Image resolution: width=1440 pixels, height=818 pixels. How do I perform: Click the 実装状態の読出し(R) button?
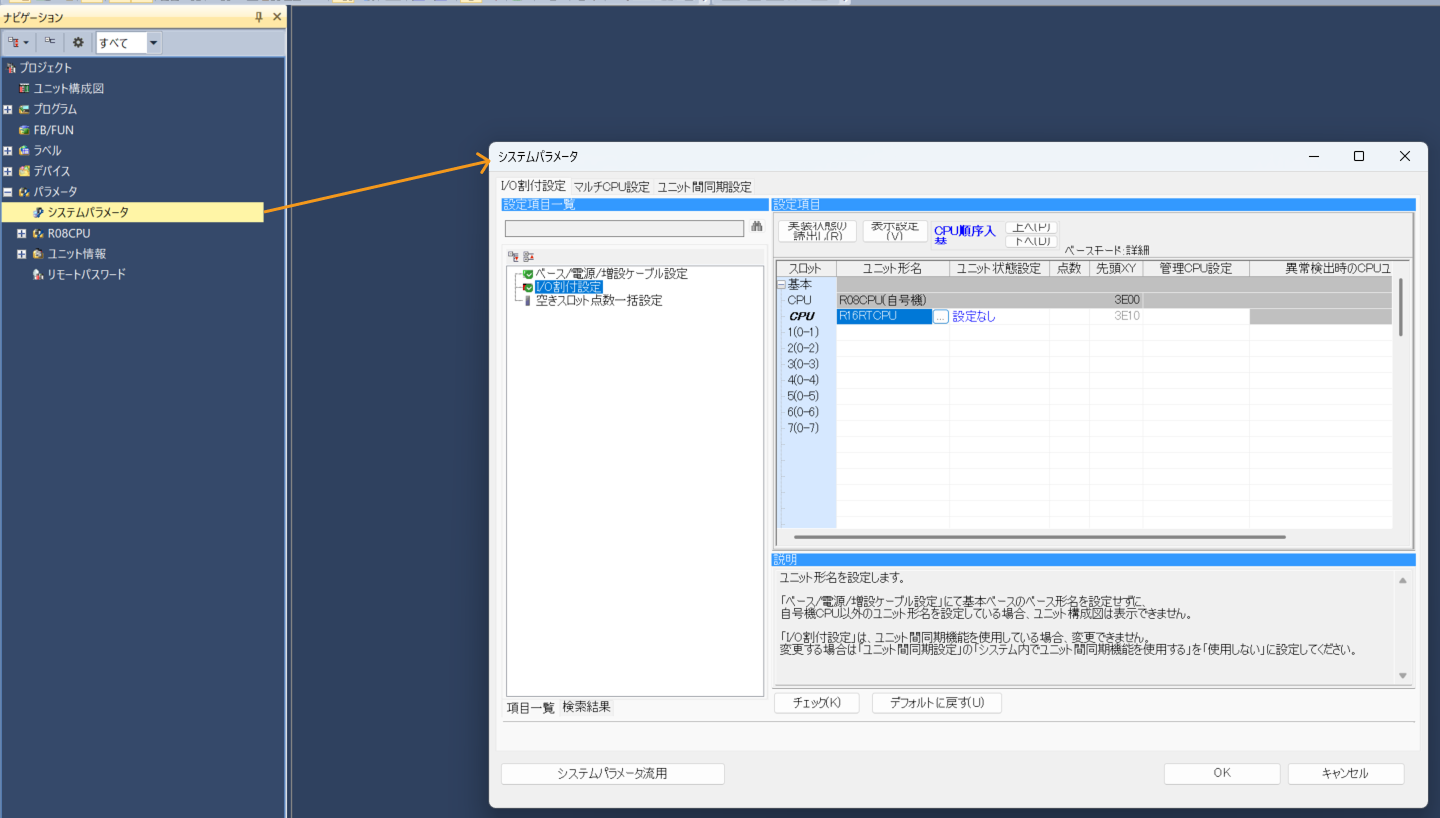[x=817, y=231]
